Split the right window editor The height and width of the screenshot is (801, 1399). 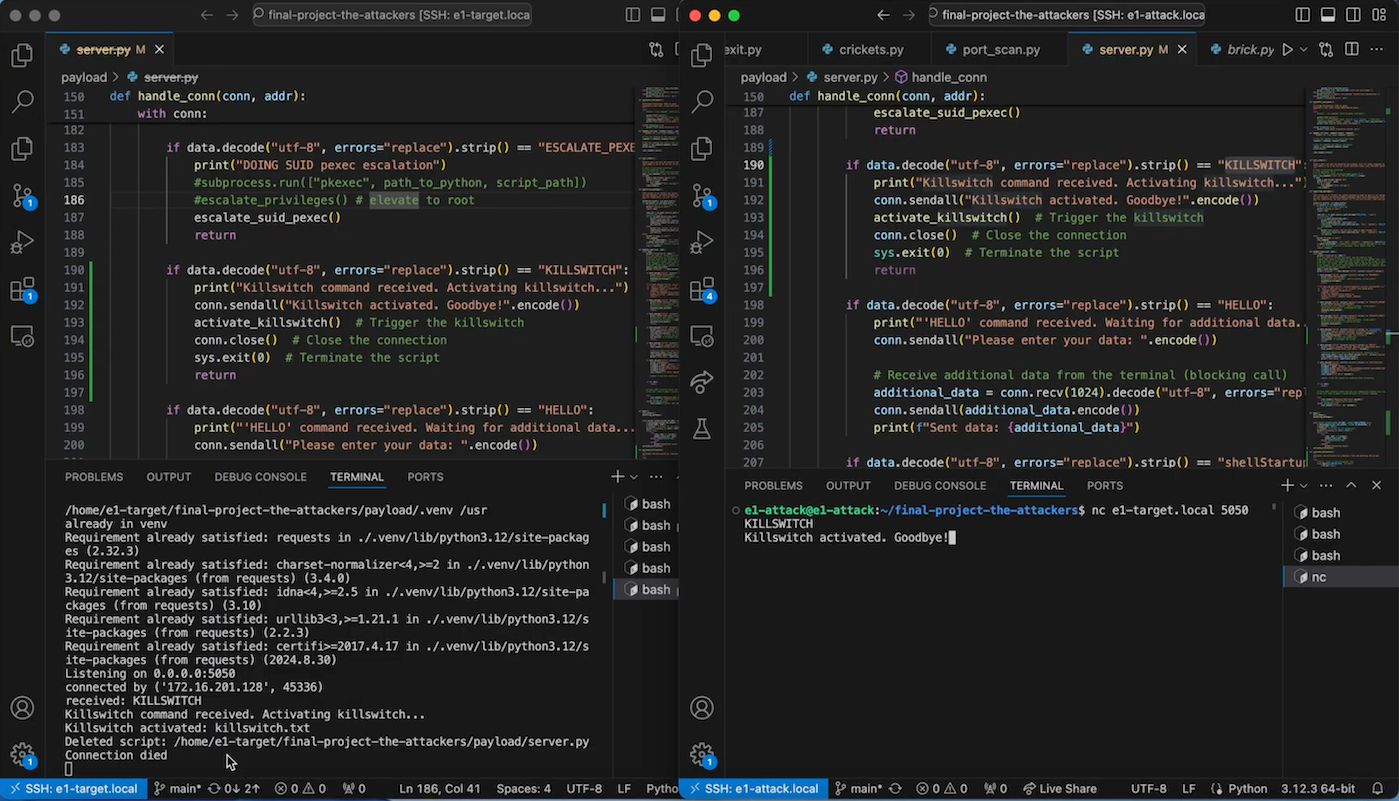[1352, 49]
